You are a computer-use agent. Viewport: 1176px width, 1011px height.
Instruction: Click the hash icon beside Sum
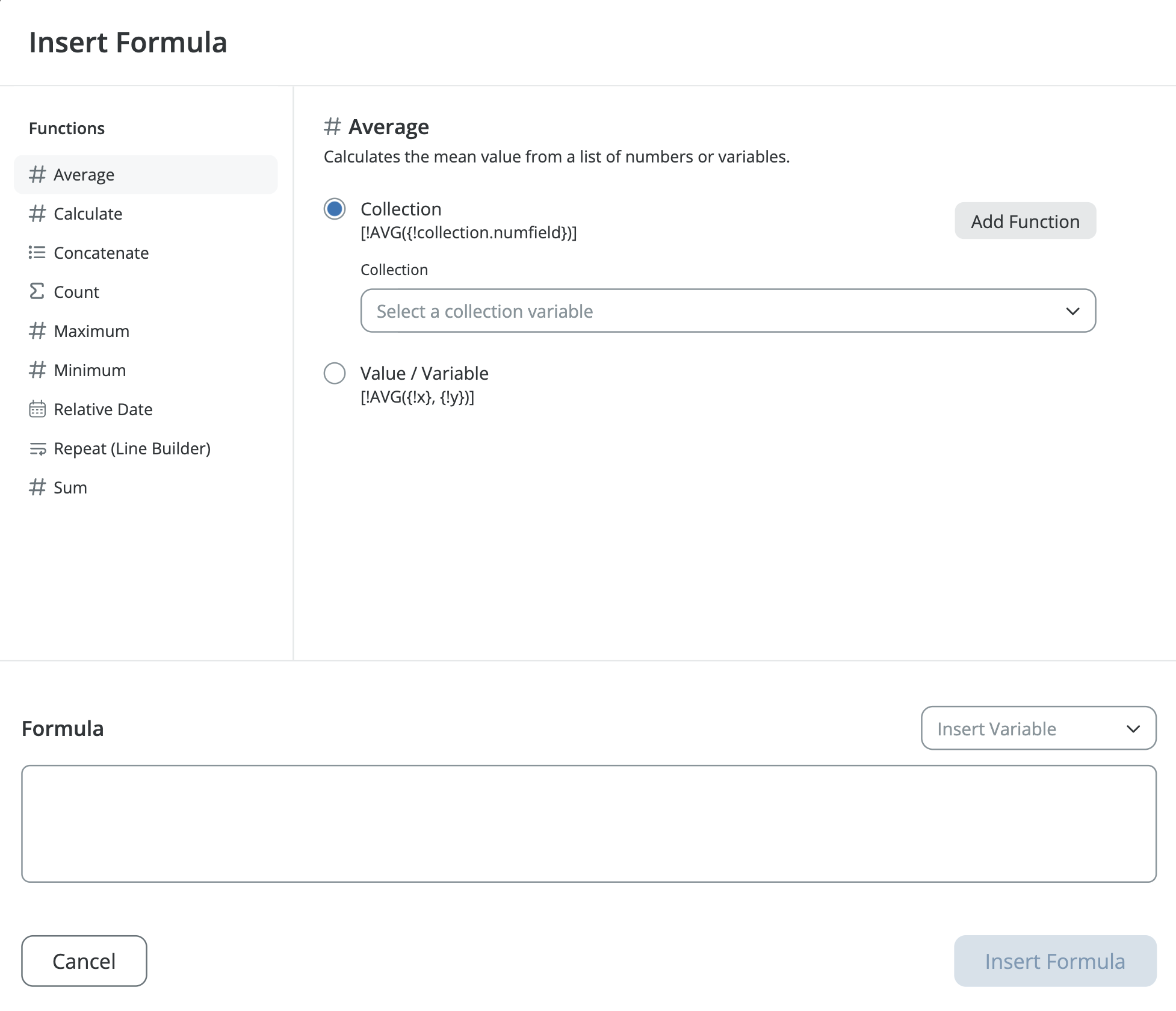click(x=37, y=487)
